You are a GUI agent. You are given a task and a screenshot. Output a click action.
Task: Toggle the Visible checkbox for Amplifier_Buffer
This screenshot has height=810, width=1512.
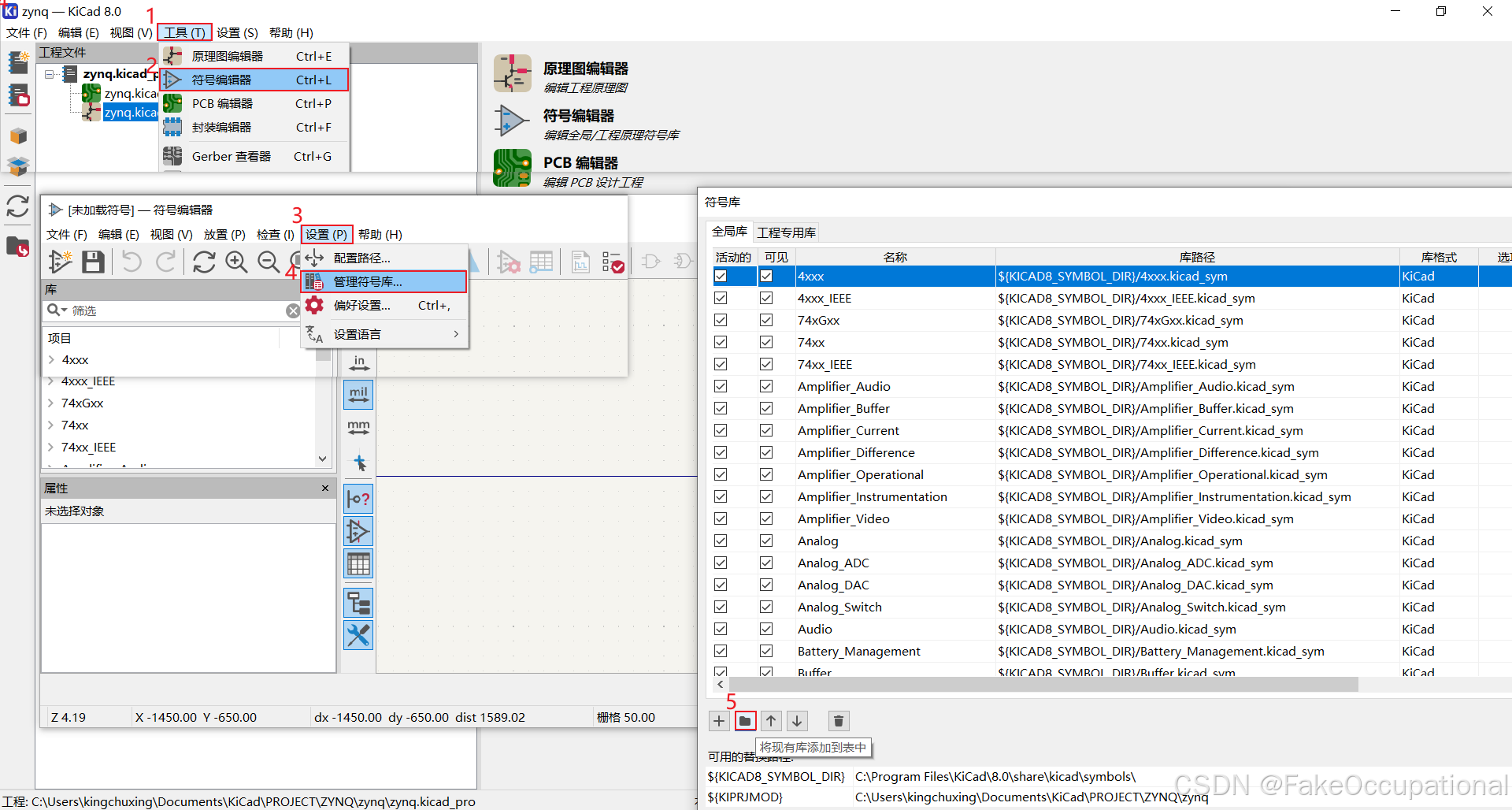pos(766,408)
